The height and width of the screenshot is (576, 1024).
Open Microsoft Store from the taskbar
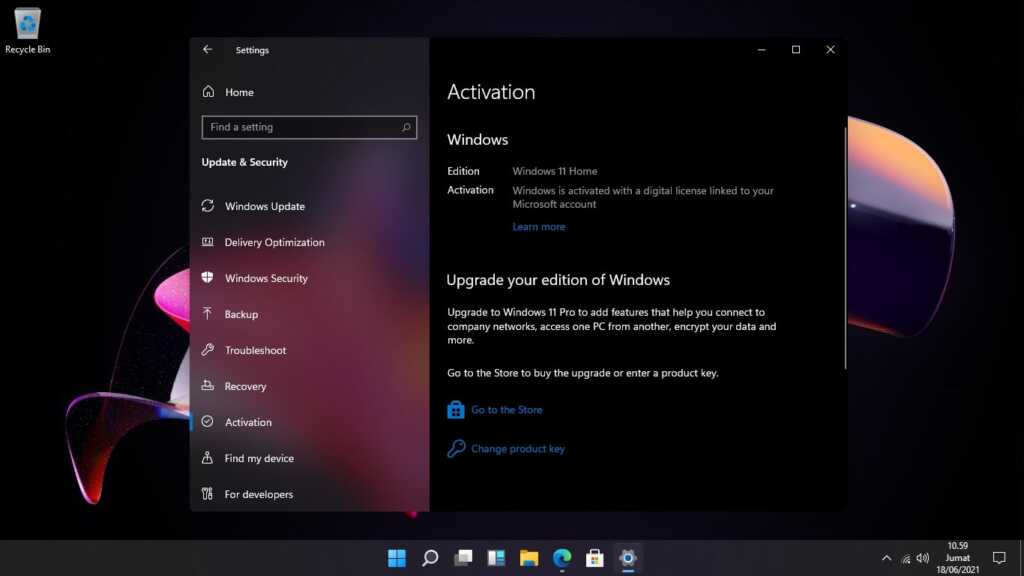click(x=595, y=558)
